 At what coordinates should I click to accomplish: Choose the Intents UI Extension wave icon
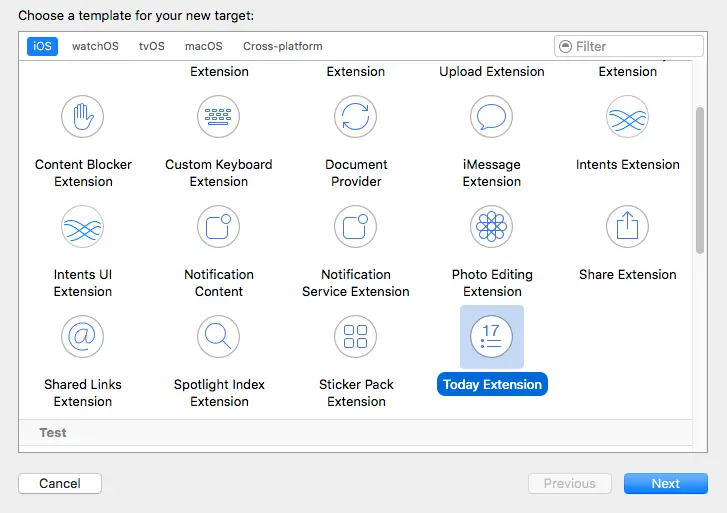tap(83, 226)
